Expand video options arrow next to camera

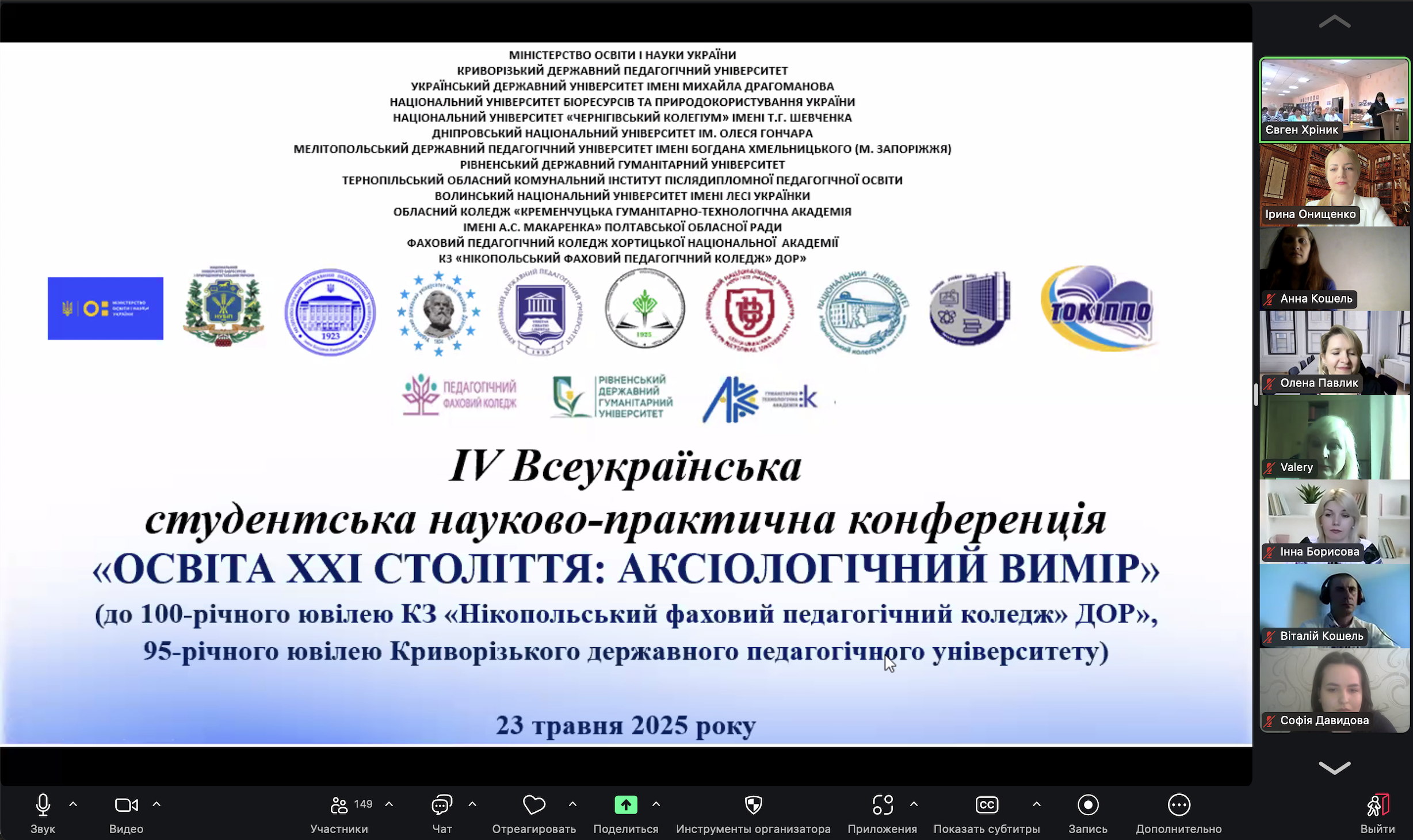point(156,804)
